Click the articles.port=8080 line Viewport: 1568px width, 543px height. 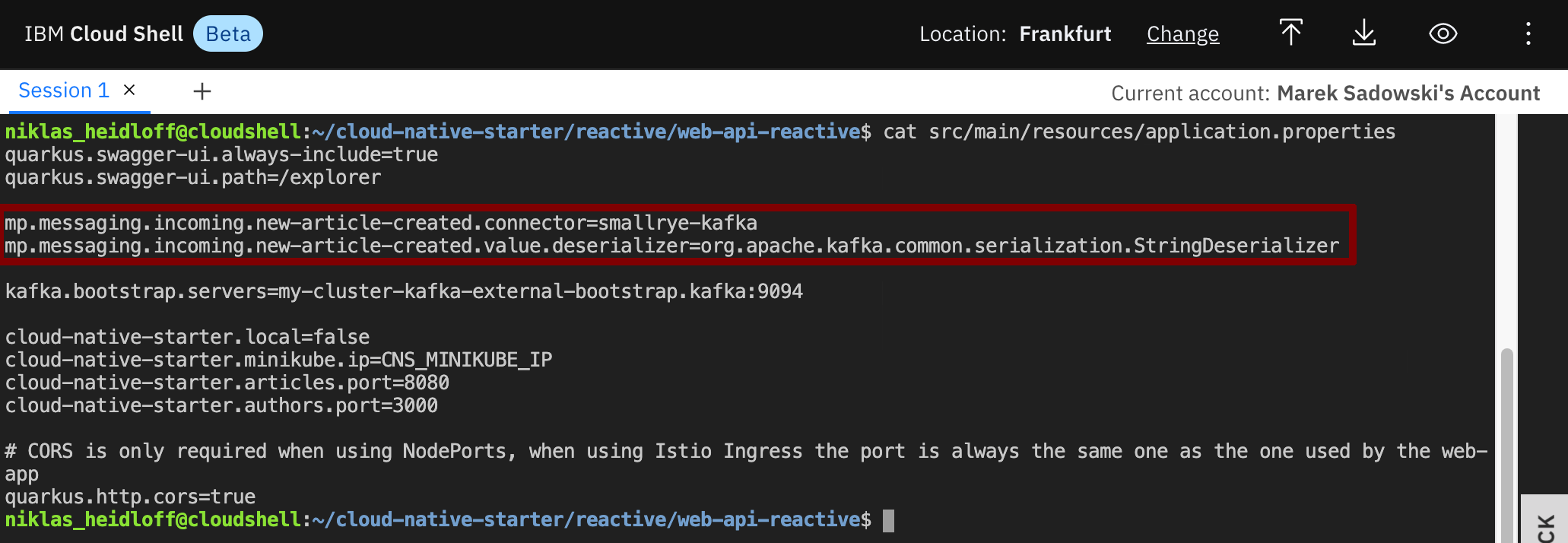point(227,383)
